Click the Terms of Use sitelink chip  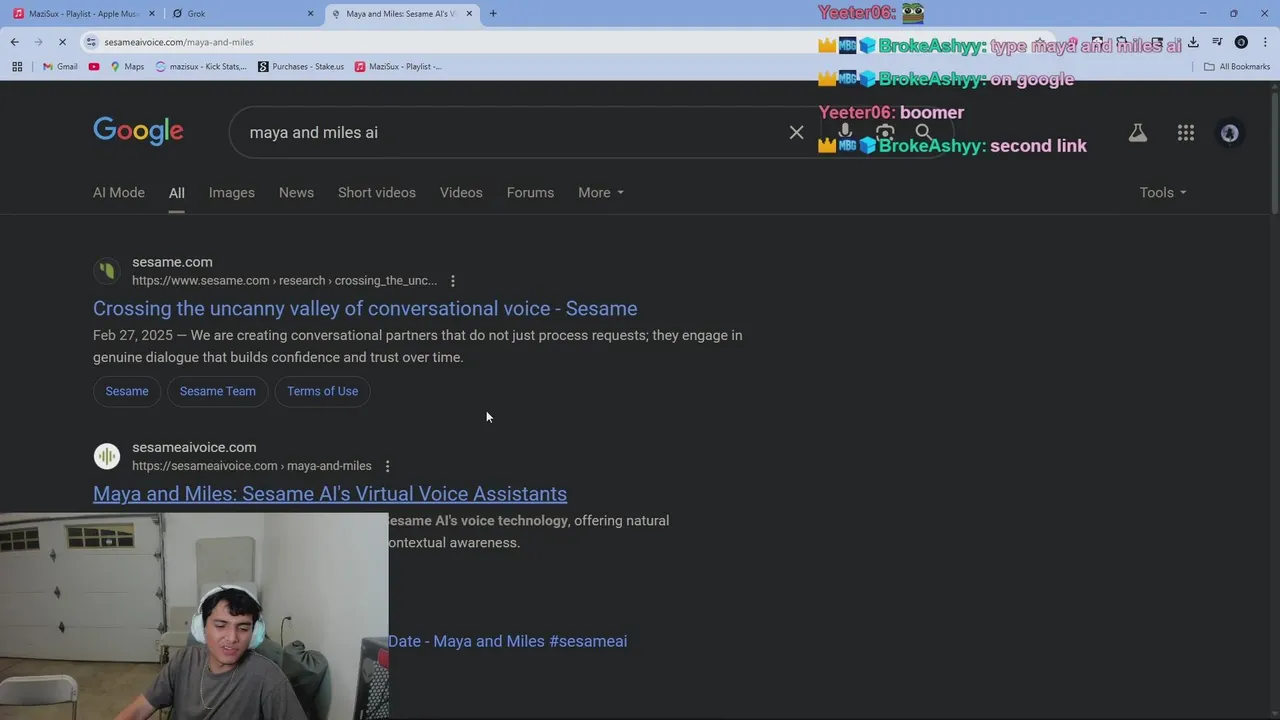click(x=322, y=391)
